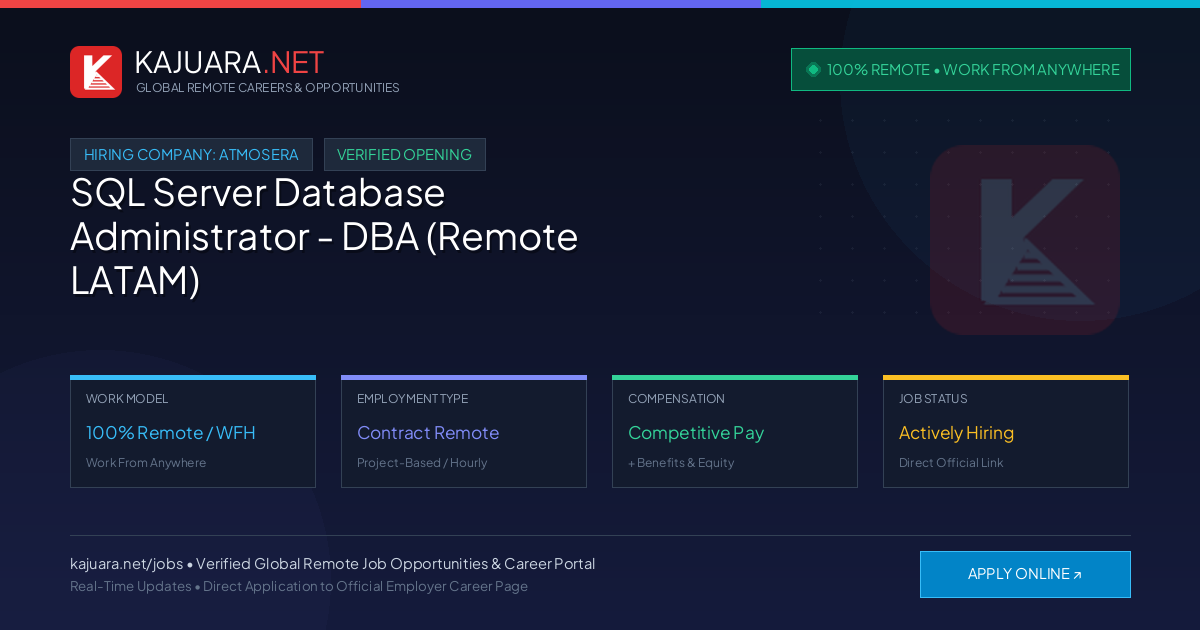
Task: Click the Competitive Pay value
Action: 696,433
